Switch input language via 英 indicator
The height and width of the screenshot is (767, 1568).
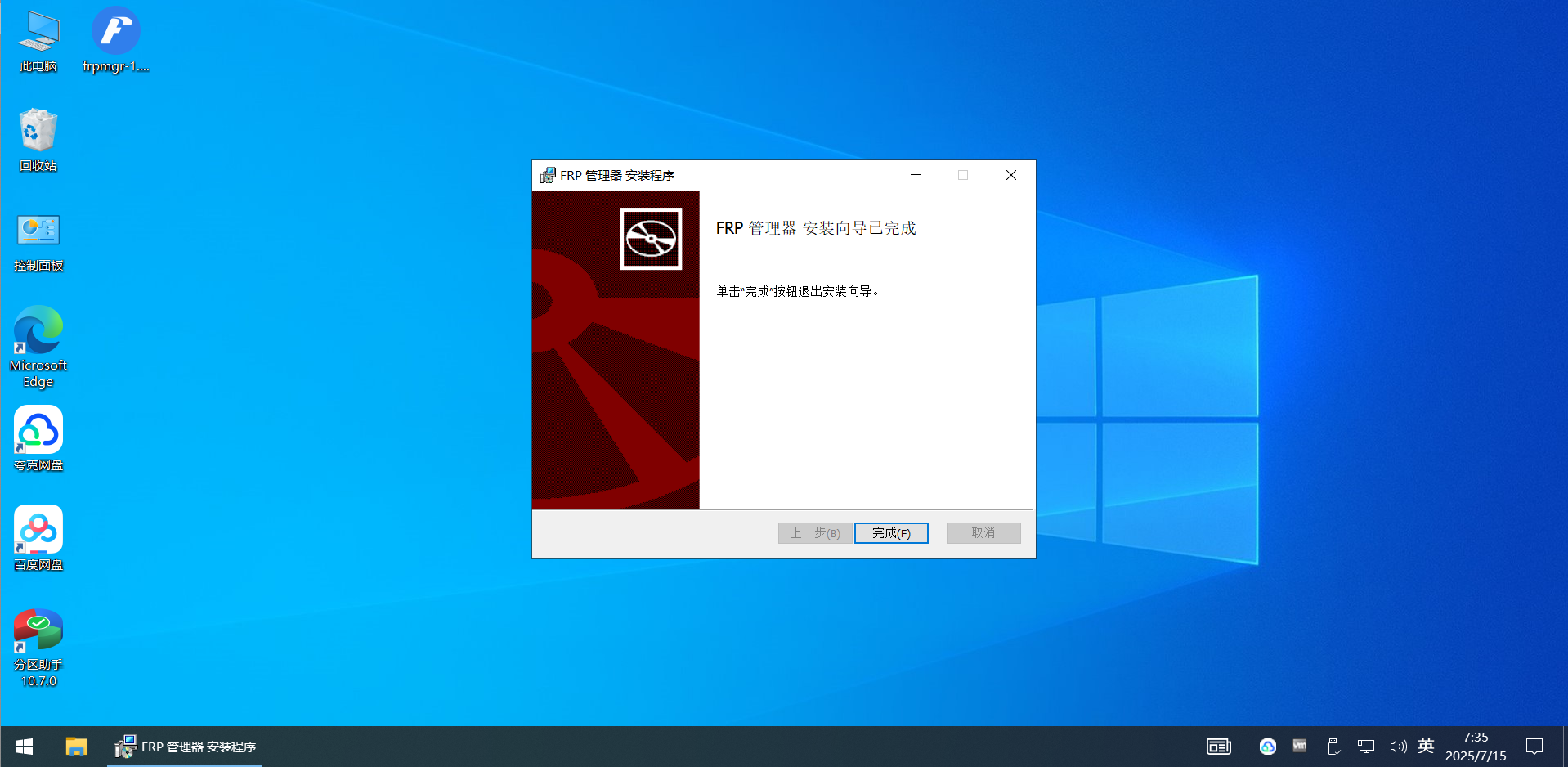pyautogui.click(x=1425, y=747)
